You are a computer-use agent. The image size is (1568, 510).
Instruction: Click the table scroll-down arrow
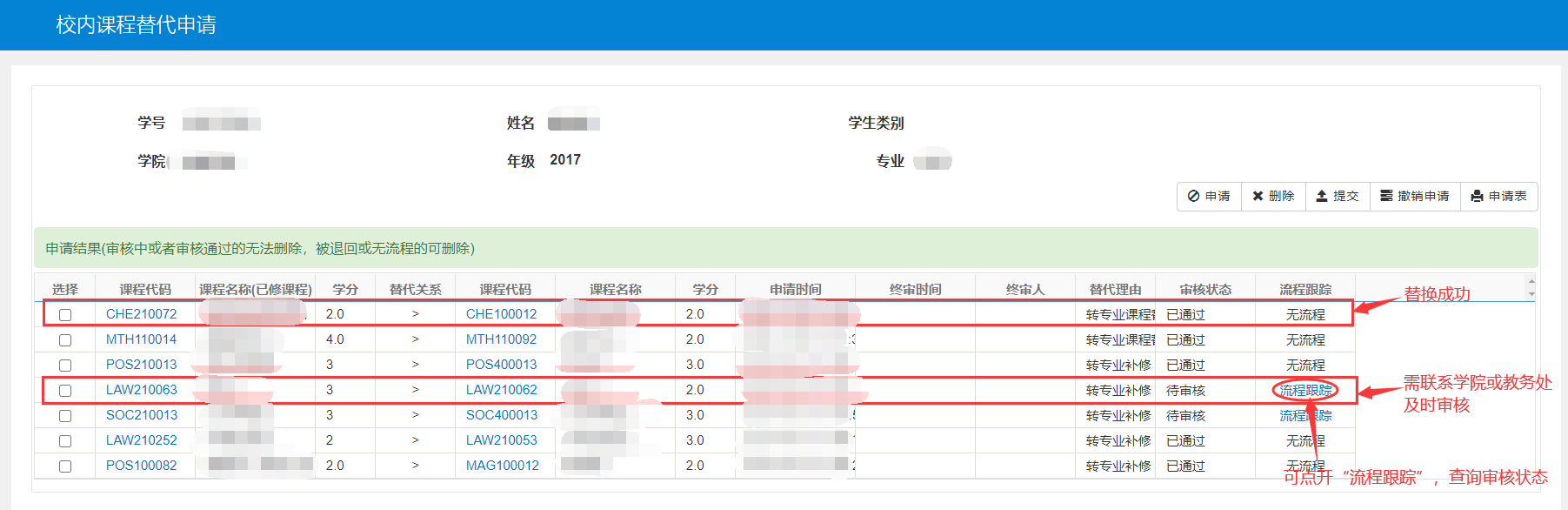[x=1531, y=294]
